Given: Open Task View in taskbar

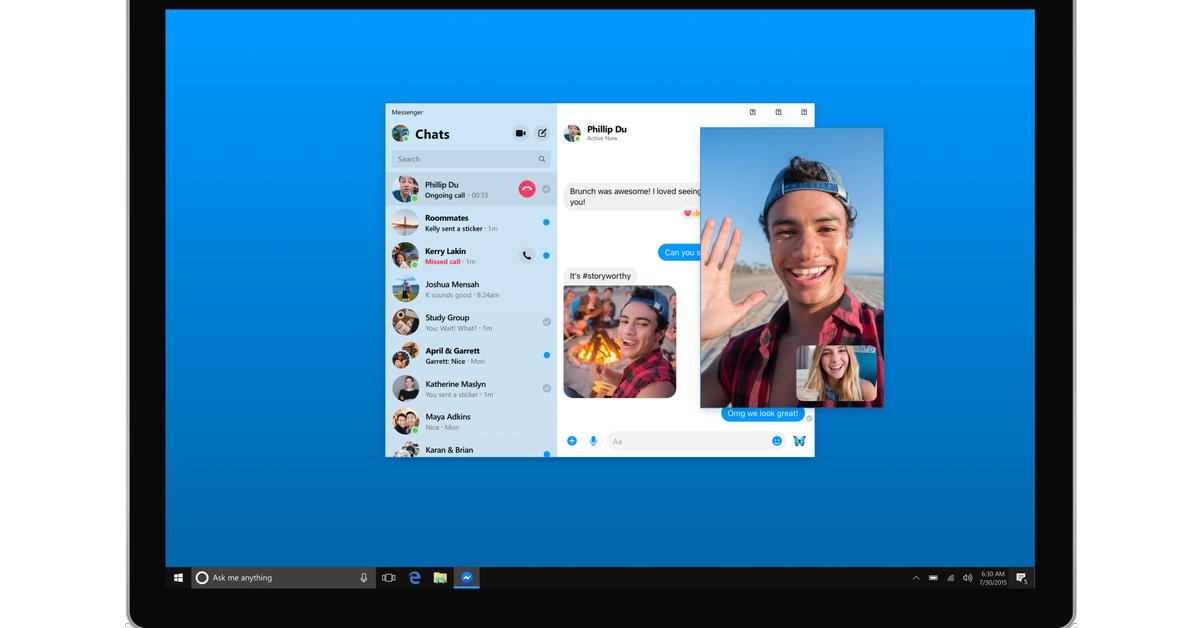Looking at the screenshot, I should [389, 577].
